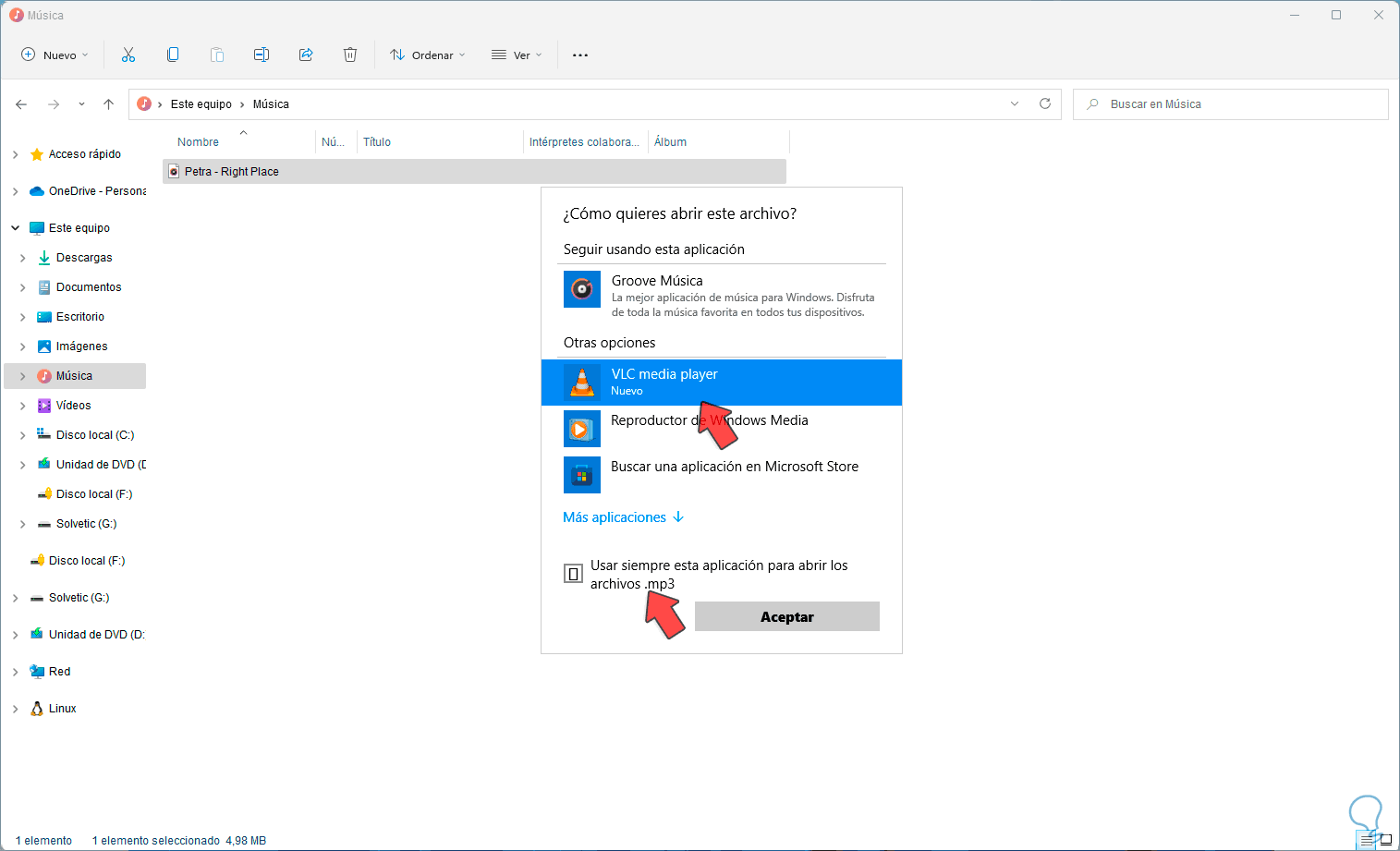Image resolution: width=1400 pixels, height=851 pixels.
Task: Open the Ordenar sort dropdown
Action: pos(427,55)
